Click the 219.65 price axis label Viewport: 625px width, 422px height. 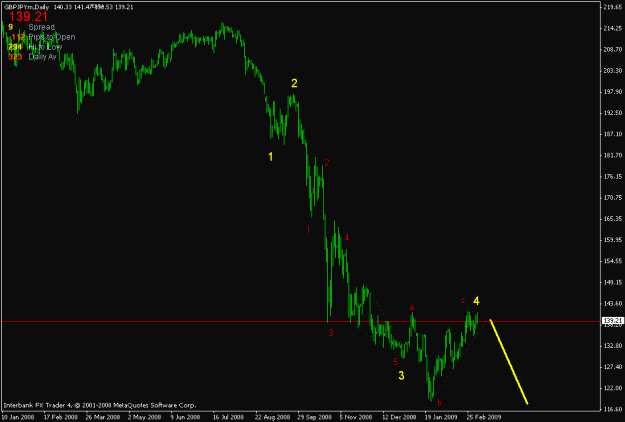coord(613,7)
